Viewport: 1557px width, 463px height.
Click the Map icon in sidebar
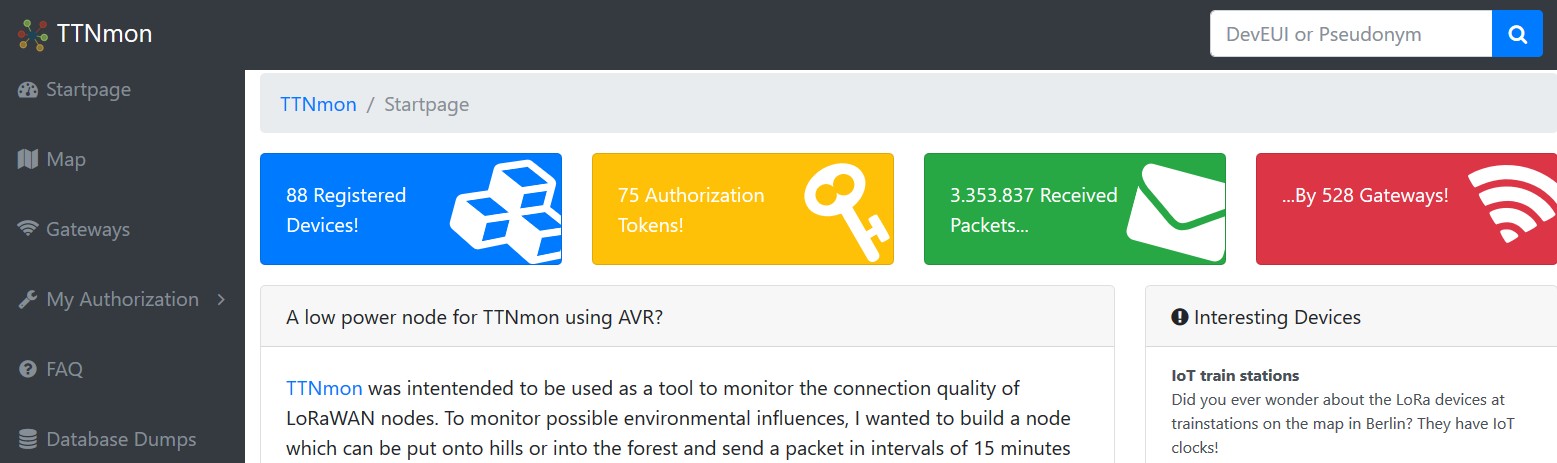click(x=28, y=159)
